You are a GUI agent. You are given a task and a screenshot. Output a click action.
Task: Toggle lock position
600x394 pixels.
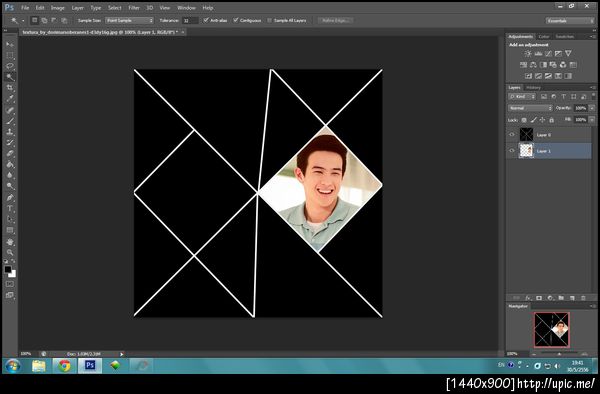542,120
